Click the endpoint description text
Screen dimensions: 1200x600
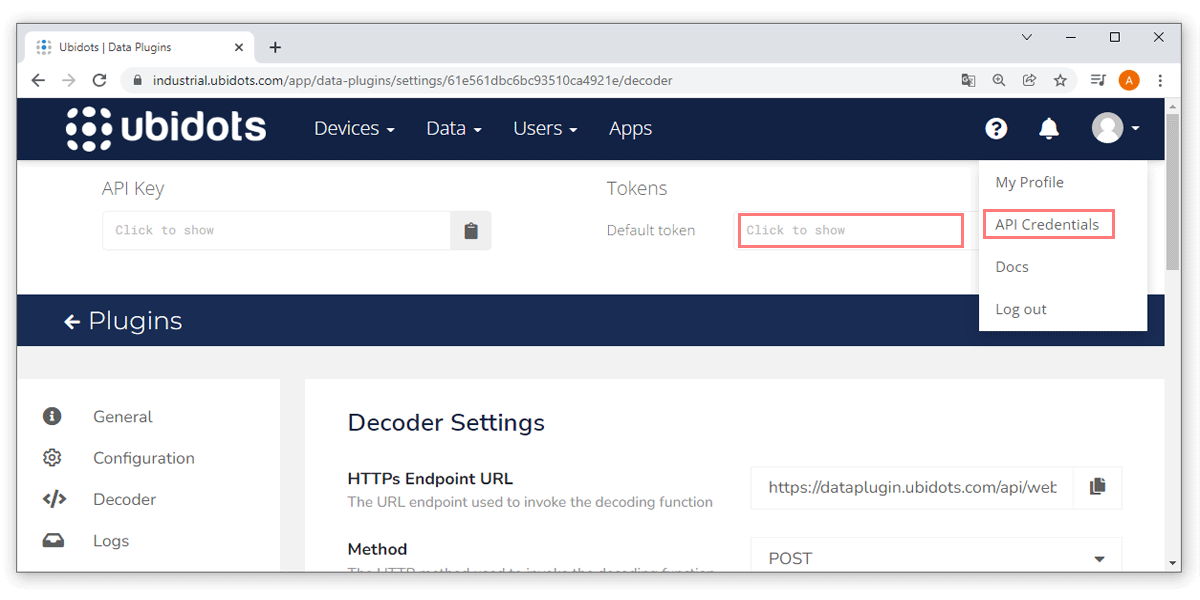(530, 502)
